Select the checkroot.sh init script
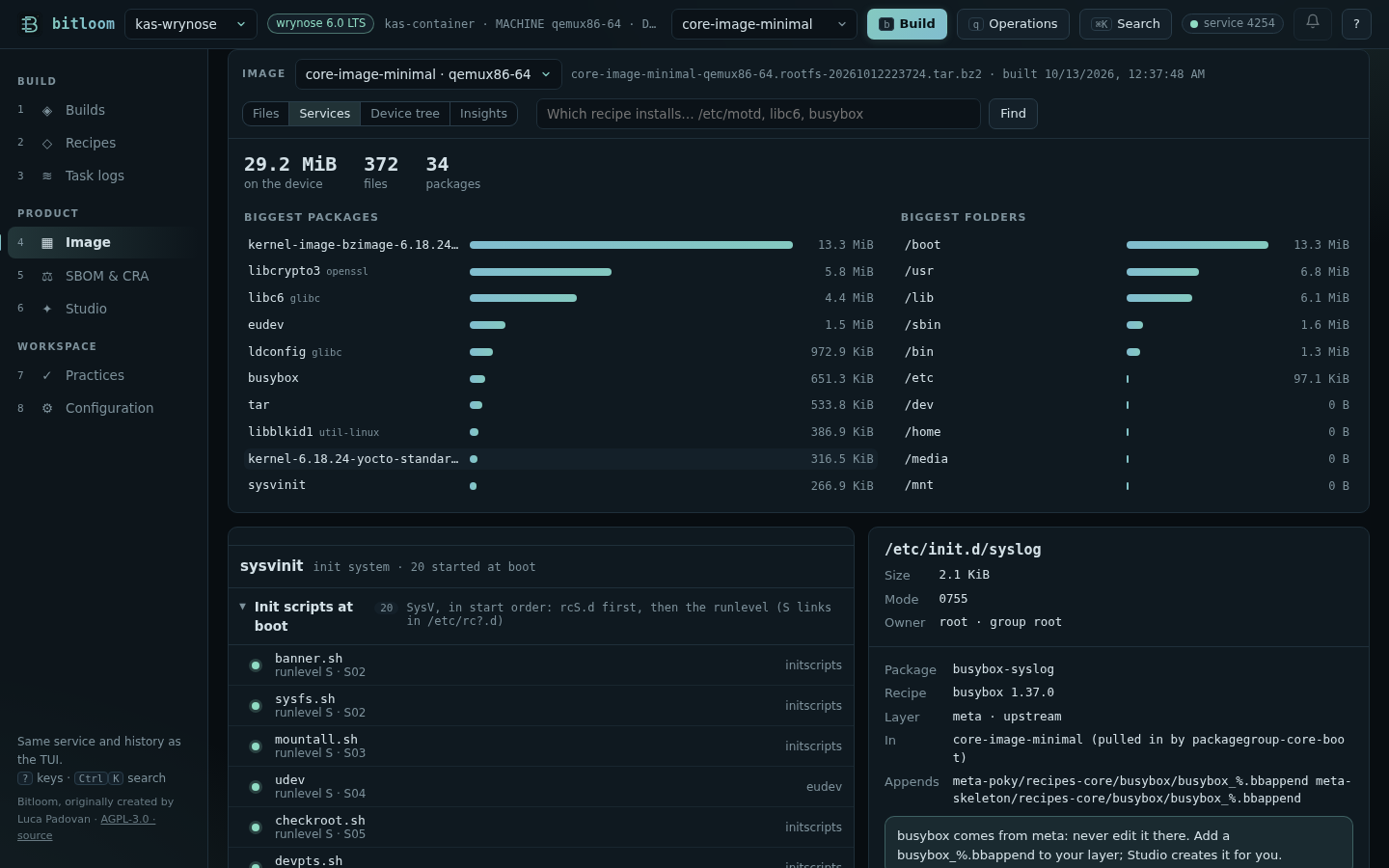This screenshot has height=868, width=1389. tap(541, 827)
